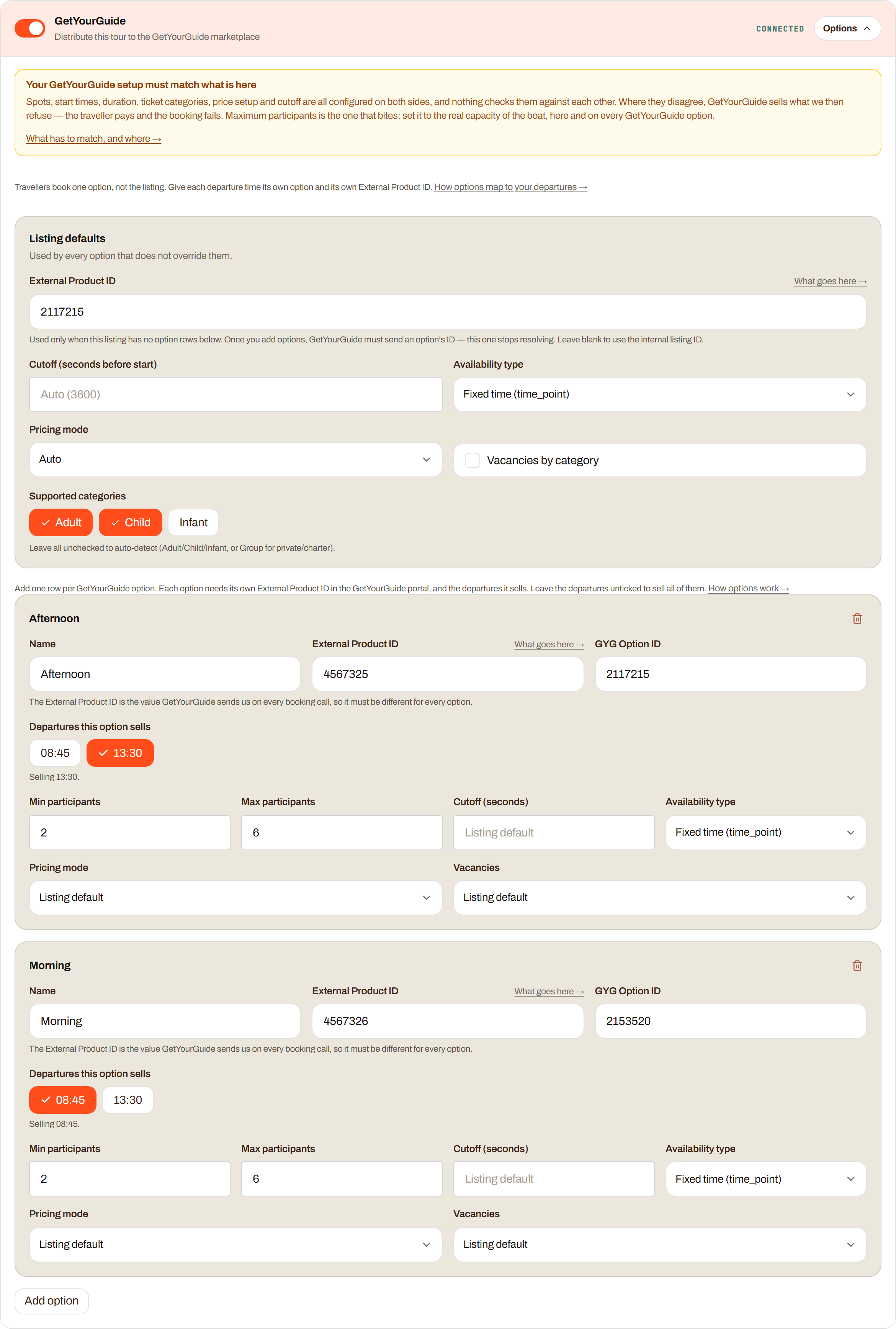Viewport: 896px width, 1329px height.
Task: Delete the Afternoon option with trash icon
Action: [x=857, y=619]
